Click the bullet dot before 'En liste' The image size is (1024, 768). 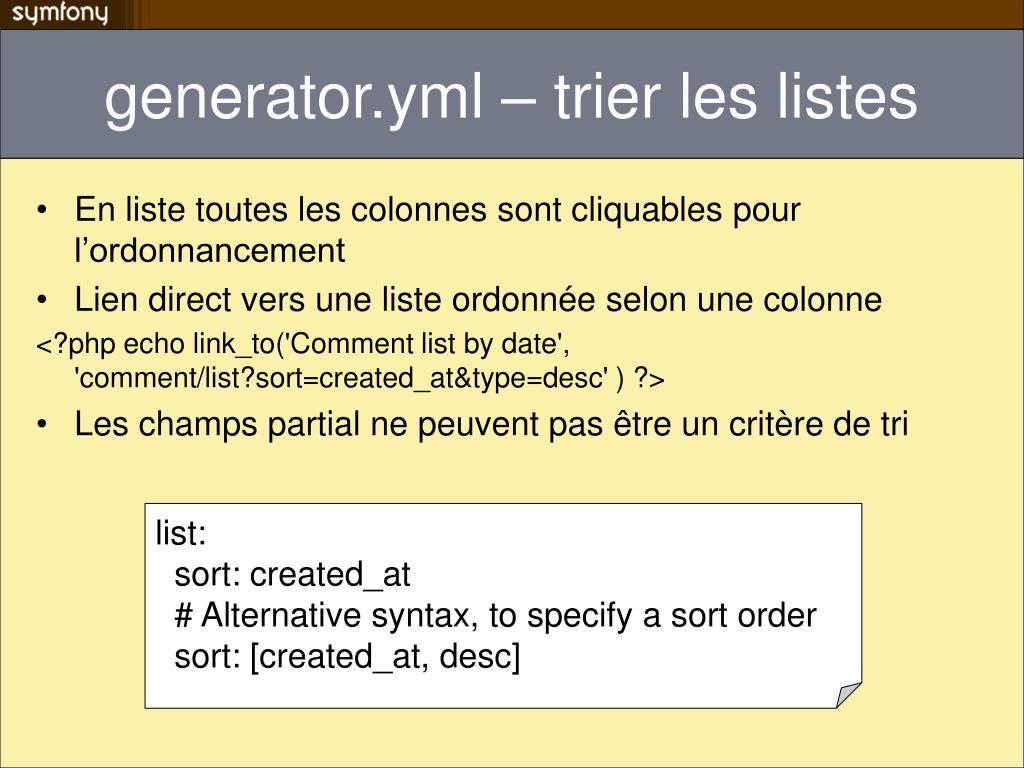(x=42, y=210)
